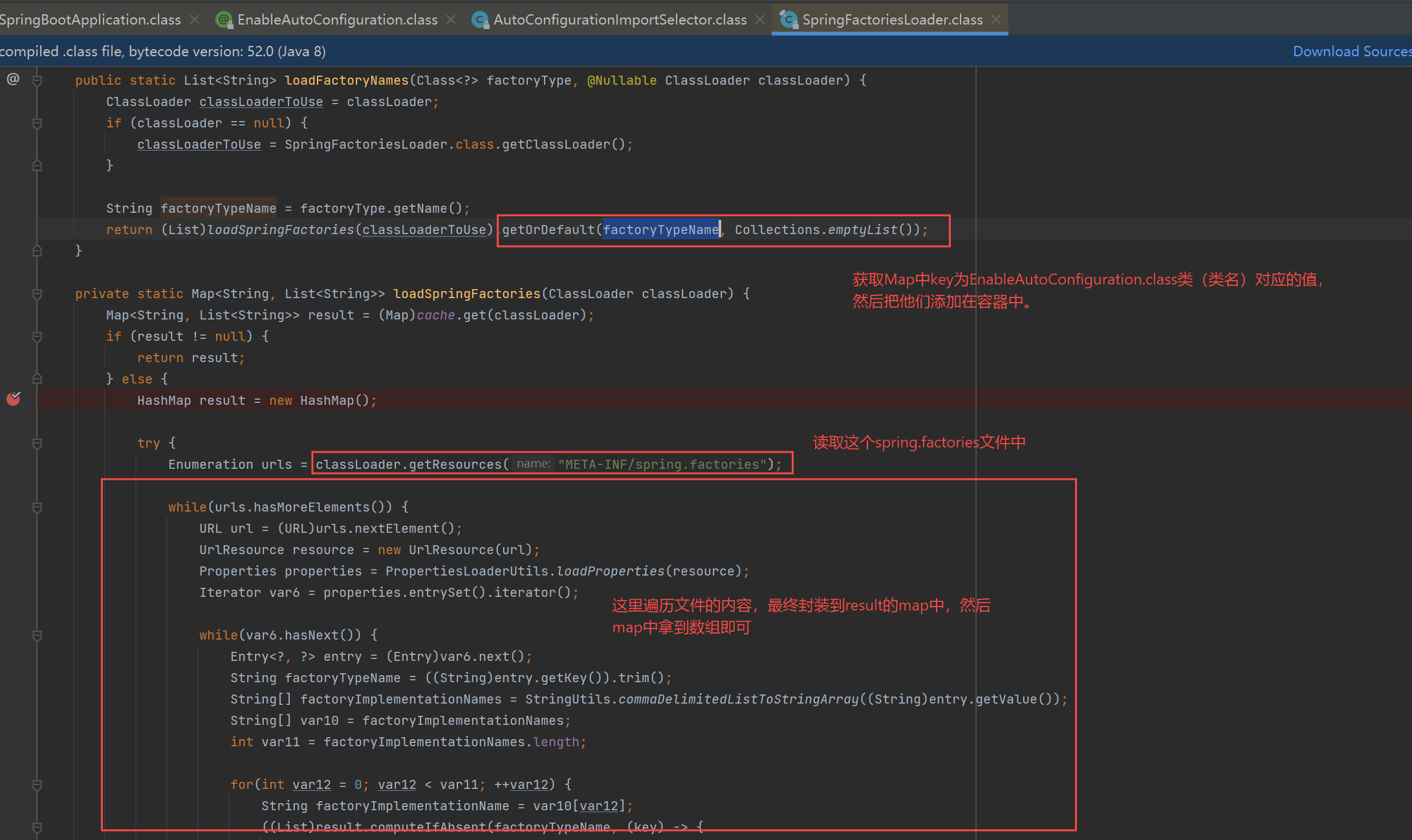Click the Download Sources link
This screenshot has height=840, width=1412.
(1351, 51)
